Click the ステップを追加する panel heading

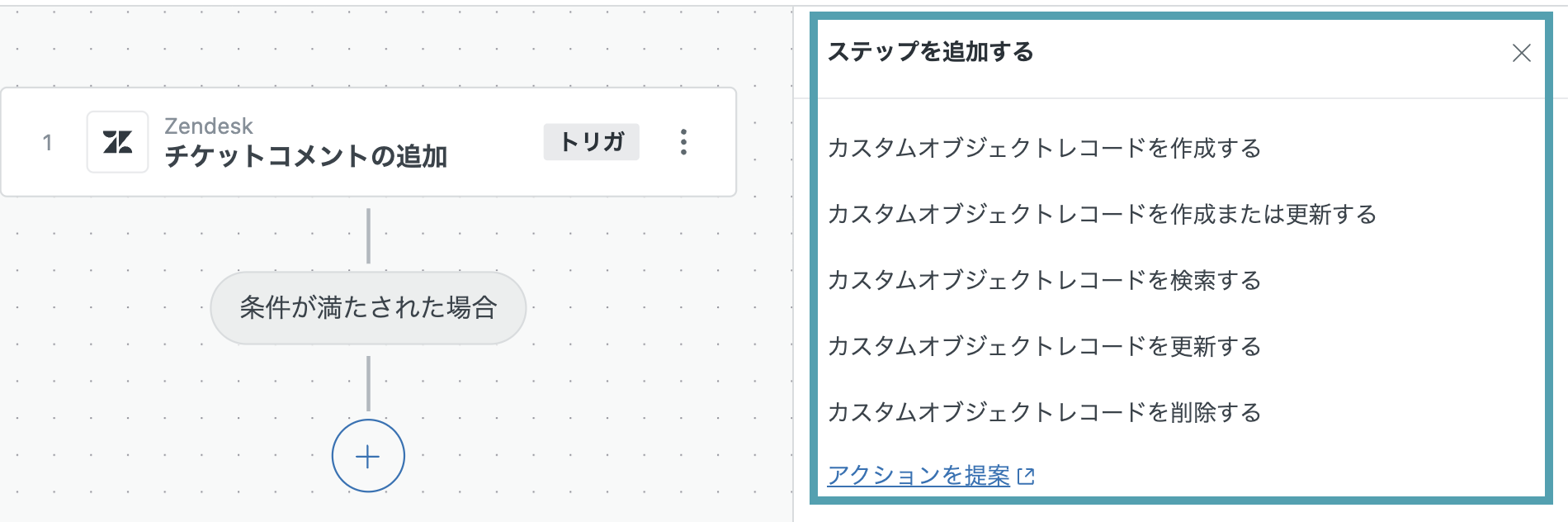click(930, 52)
